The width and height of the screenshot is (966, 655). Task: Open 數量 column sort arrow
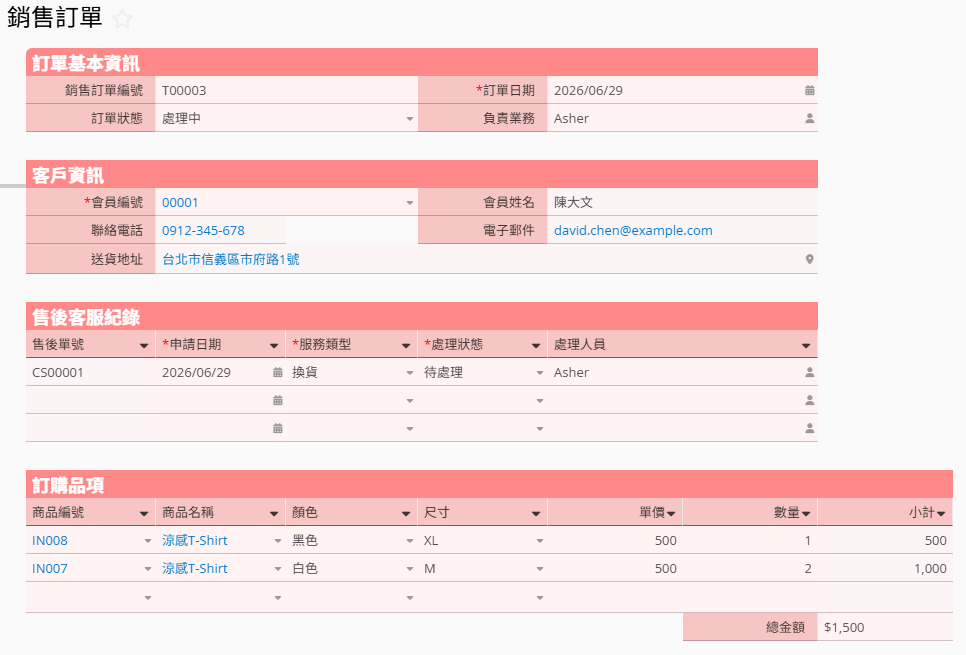pyautogui.click(x=806, y=513)
